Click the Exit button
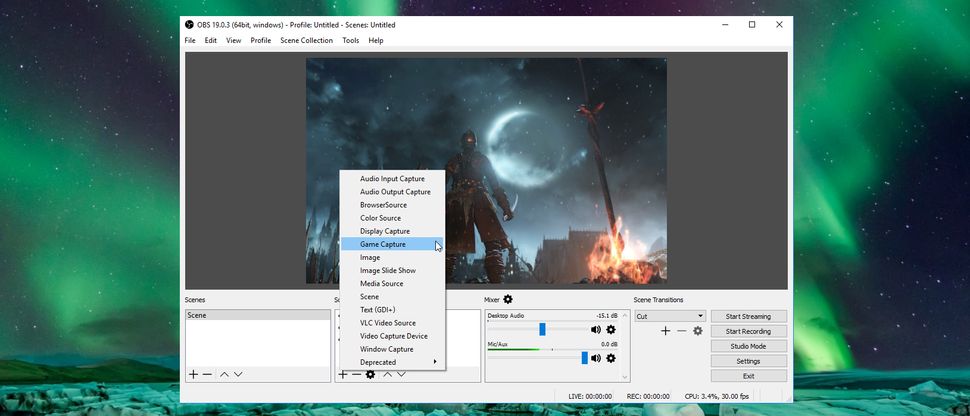Viewport: 970px width, 416px height. coord(749,376)
